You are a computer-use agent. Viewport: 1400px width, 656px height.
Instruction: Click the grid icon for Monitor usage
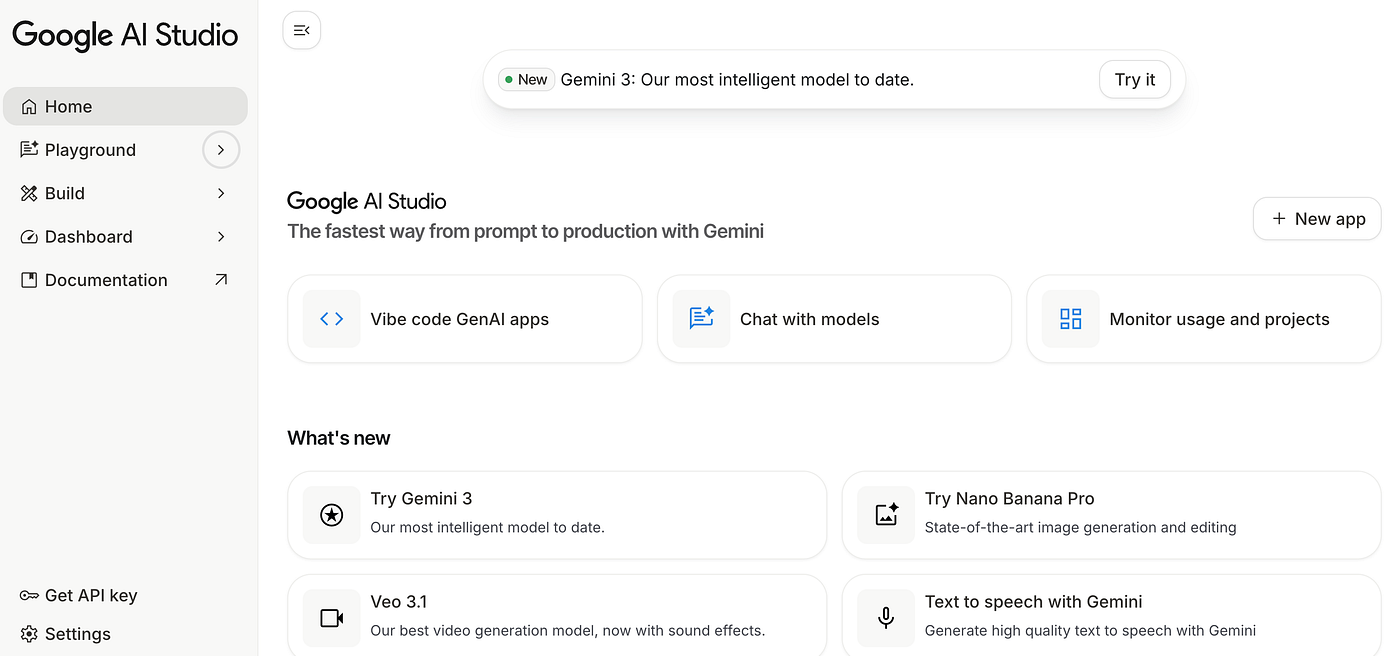(1070, 319)
